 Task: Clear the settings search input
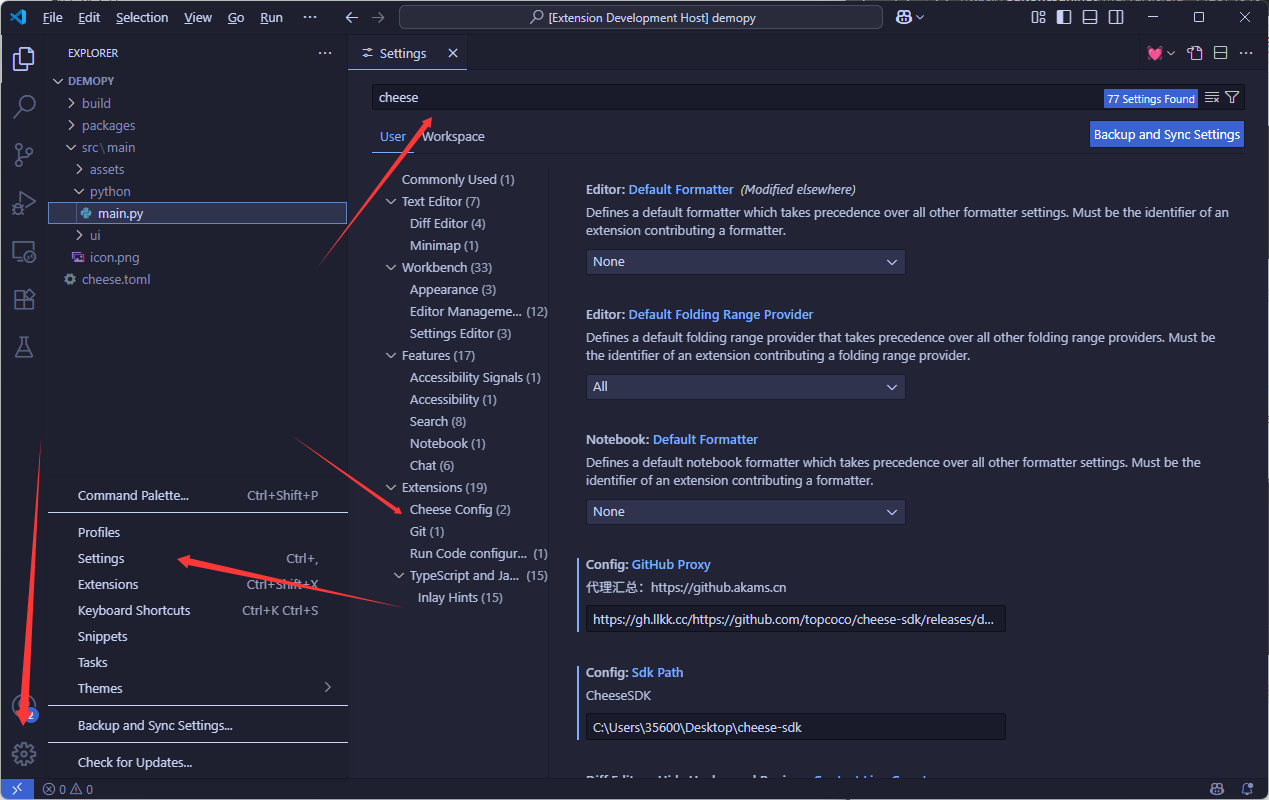click(x=1211, y=97)
